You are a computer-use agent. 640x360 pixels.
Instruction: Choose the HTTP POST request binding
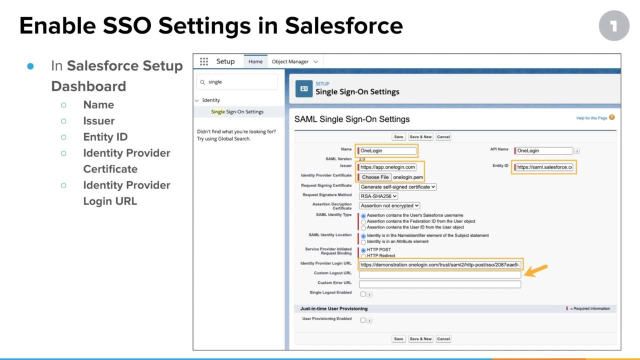tap(363, 250)
